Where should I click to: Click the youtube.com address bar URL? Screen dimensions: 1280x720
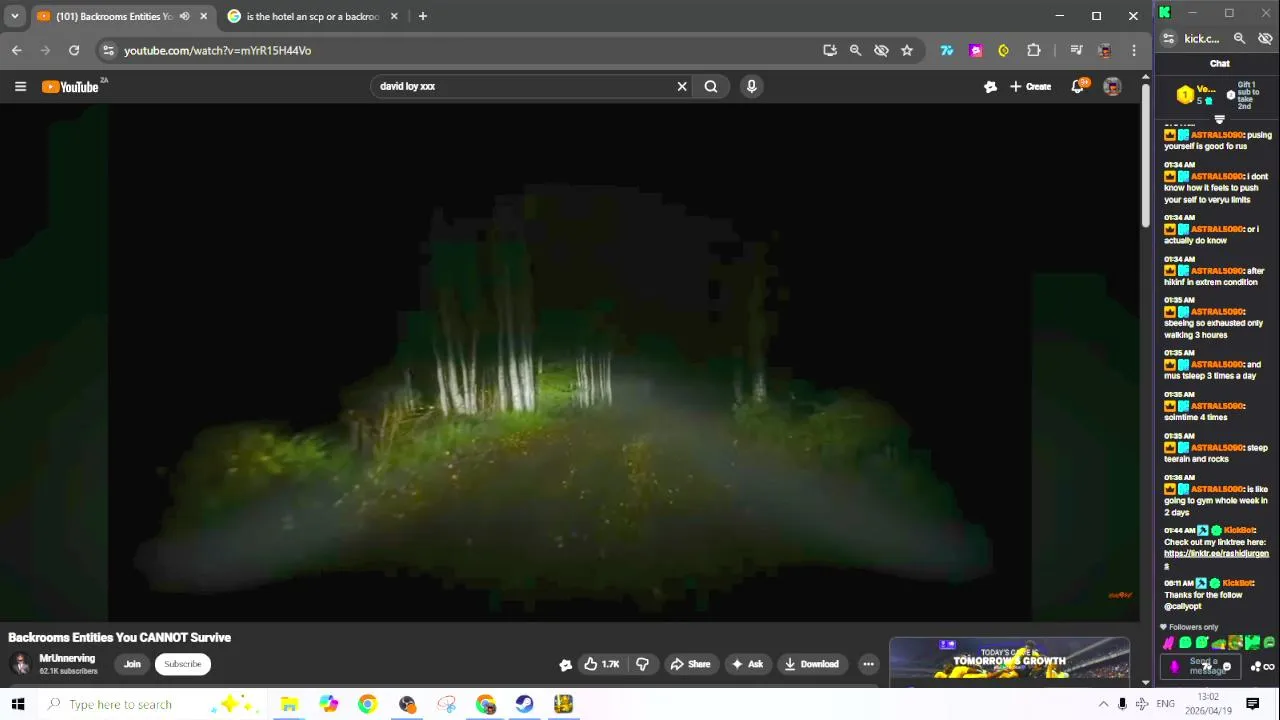pyautogui.click(x=217, y=50)
